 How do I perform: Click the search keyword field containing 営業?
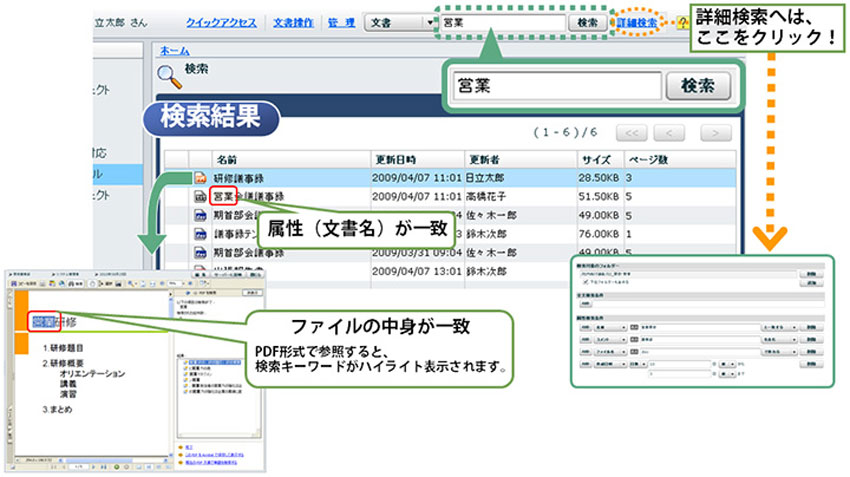tap(500, 22)
